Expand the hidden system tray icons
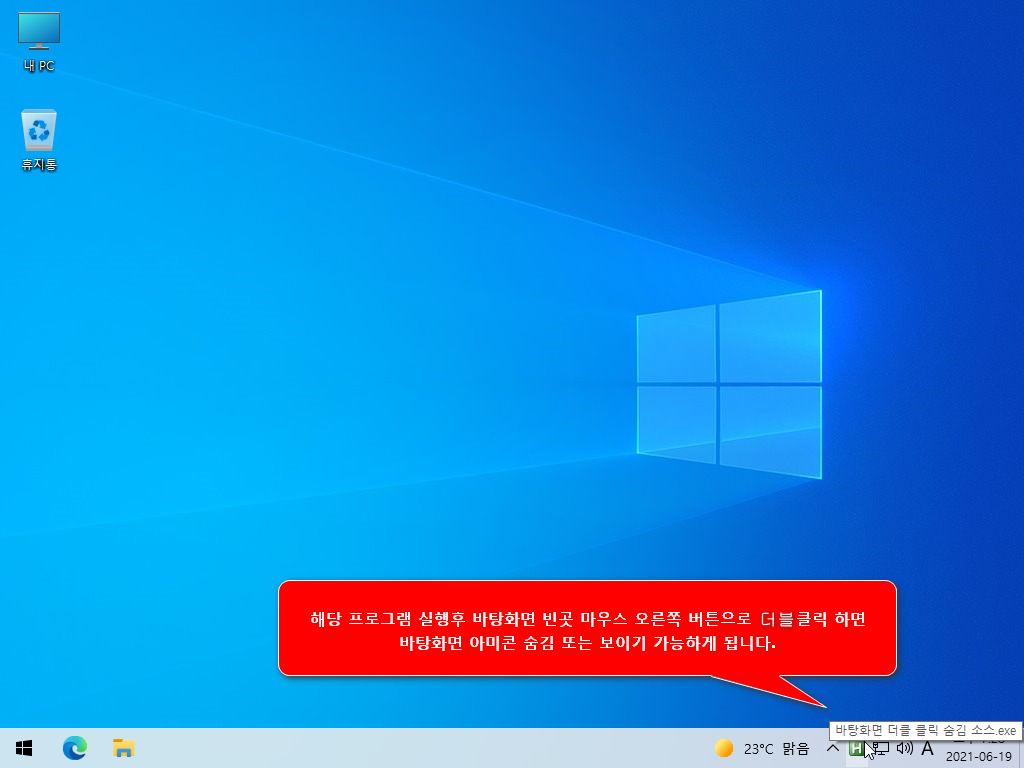 click(832, 748)
